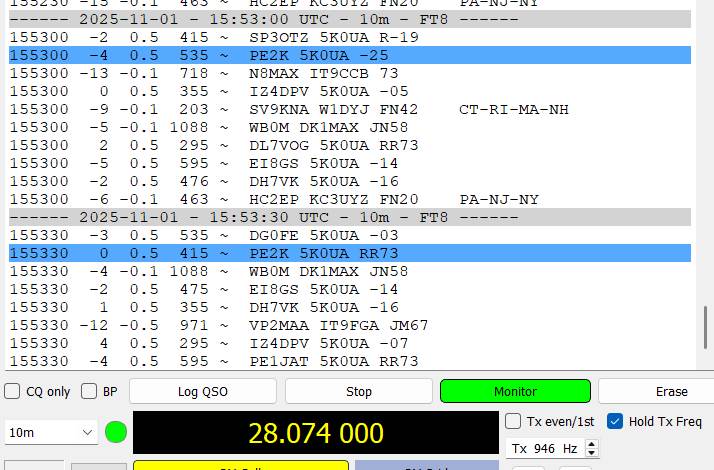Toggle the green Monitor button
714x470 pixels.
pos(515,392)
